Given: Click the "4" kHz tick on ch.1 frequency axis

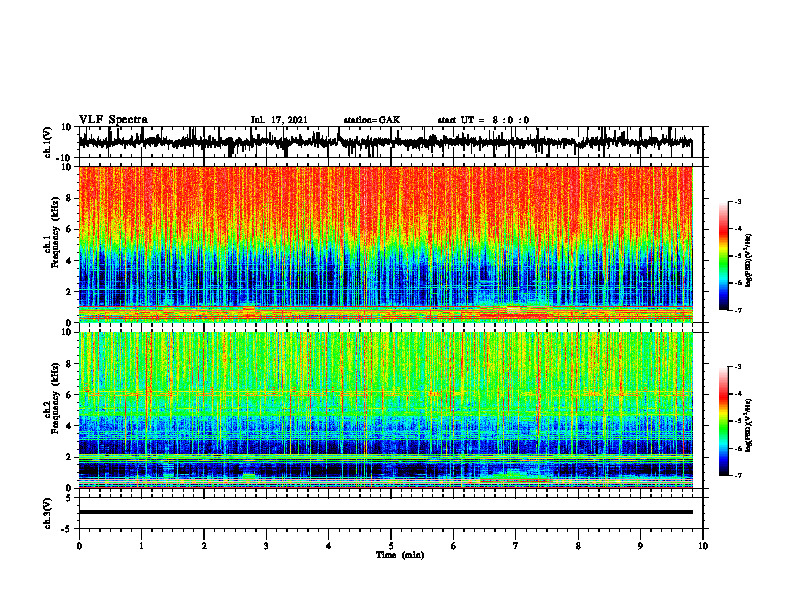Looking at the screenshot, I should (x=69, y=261).
